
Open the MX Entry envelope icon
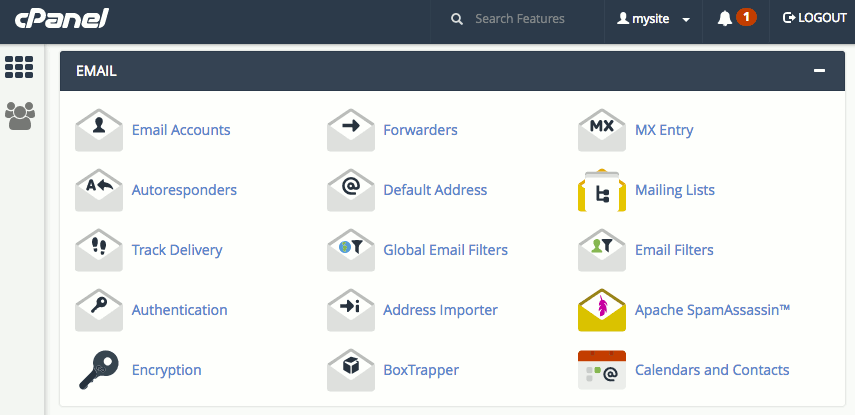[602, 130]
